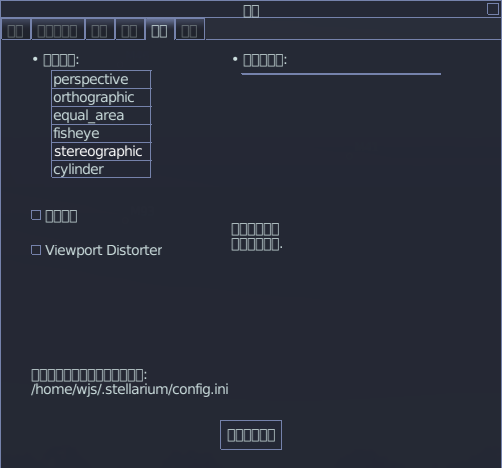Image resolution: width=502 pixels, height=468 pixels.
Task: Enable the Viewport Distorter checkbox
Action: (x=36, y=250)
